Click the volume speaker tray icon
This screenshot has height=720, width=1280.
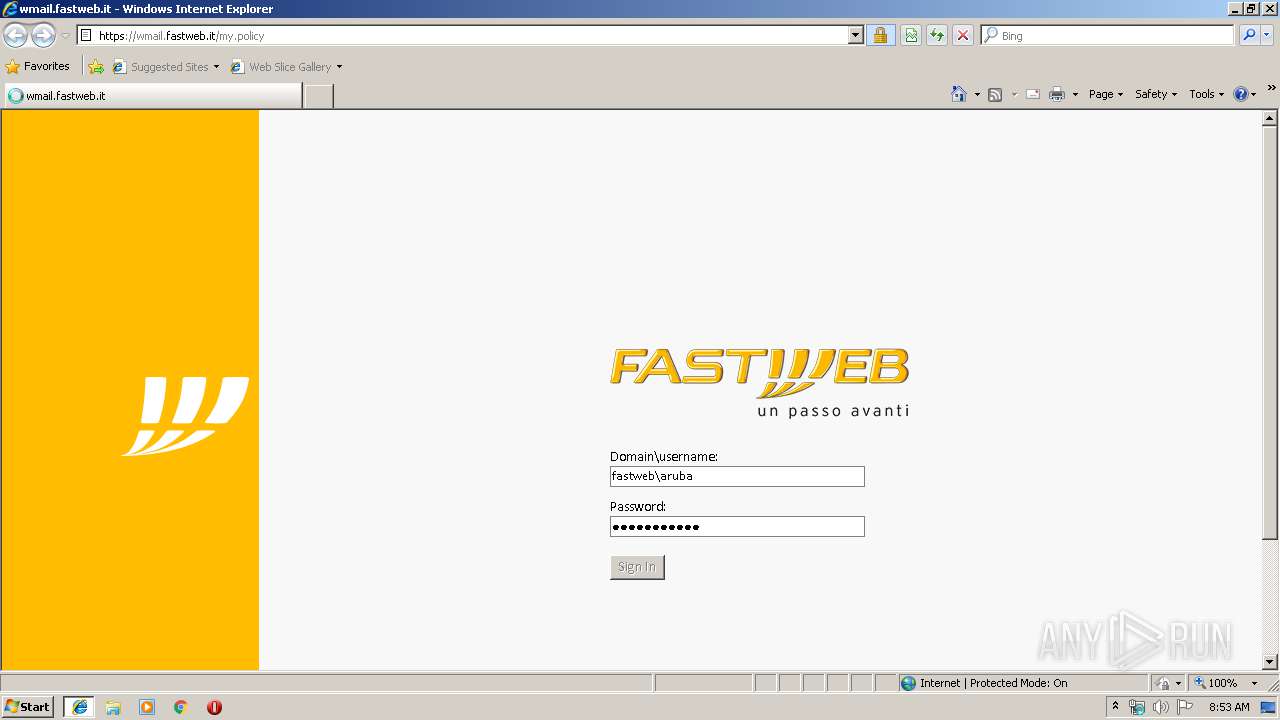[1161, 707]
